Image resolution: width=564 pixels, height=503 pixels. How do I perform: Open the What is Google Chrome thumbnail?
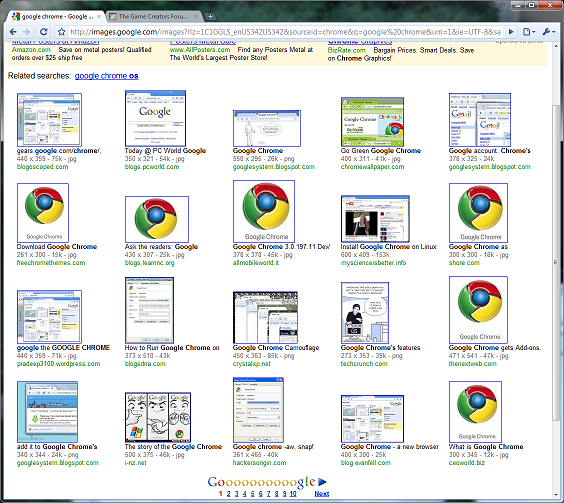(475, 412)
